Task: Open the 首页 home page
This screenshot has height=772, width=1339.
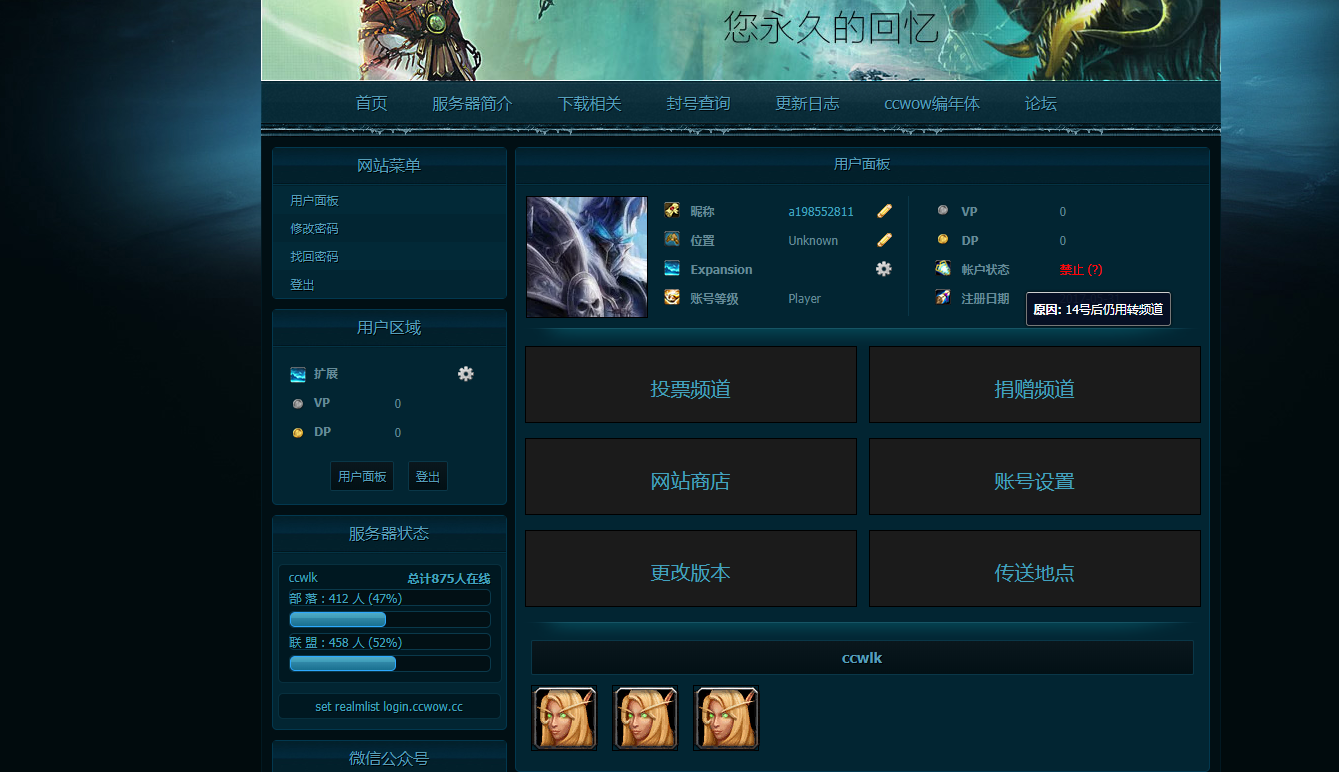Action: pyautogui.click(x=371, y=104)
